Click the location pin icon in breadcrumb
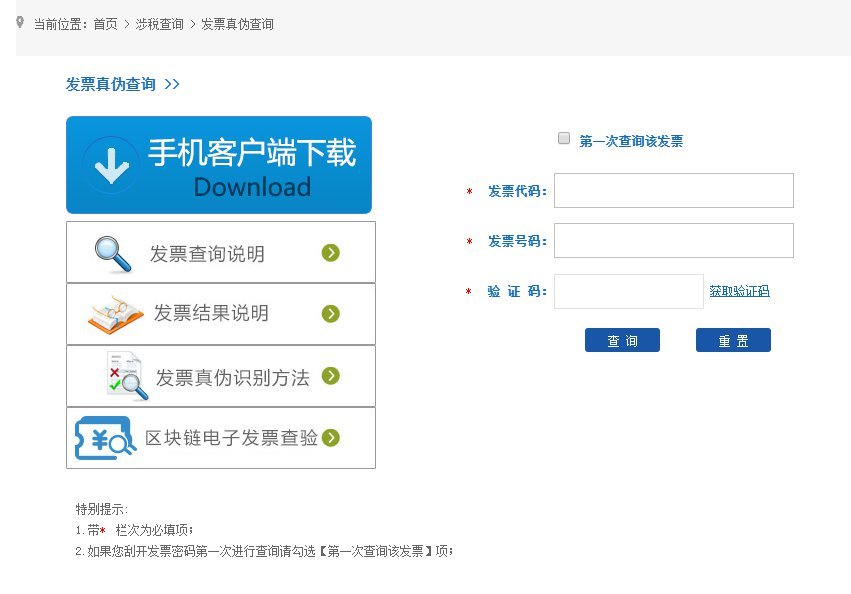The width and height of the screenshot is (851, 594). [x=20, y=22]
